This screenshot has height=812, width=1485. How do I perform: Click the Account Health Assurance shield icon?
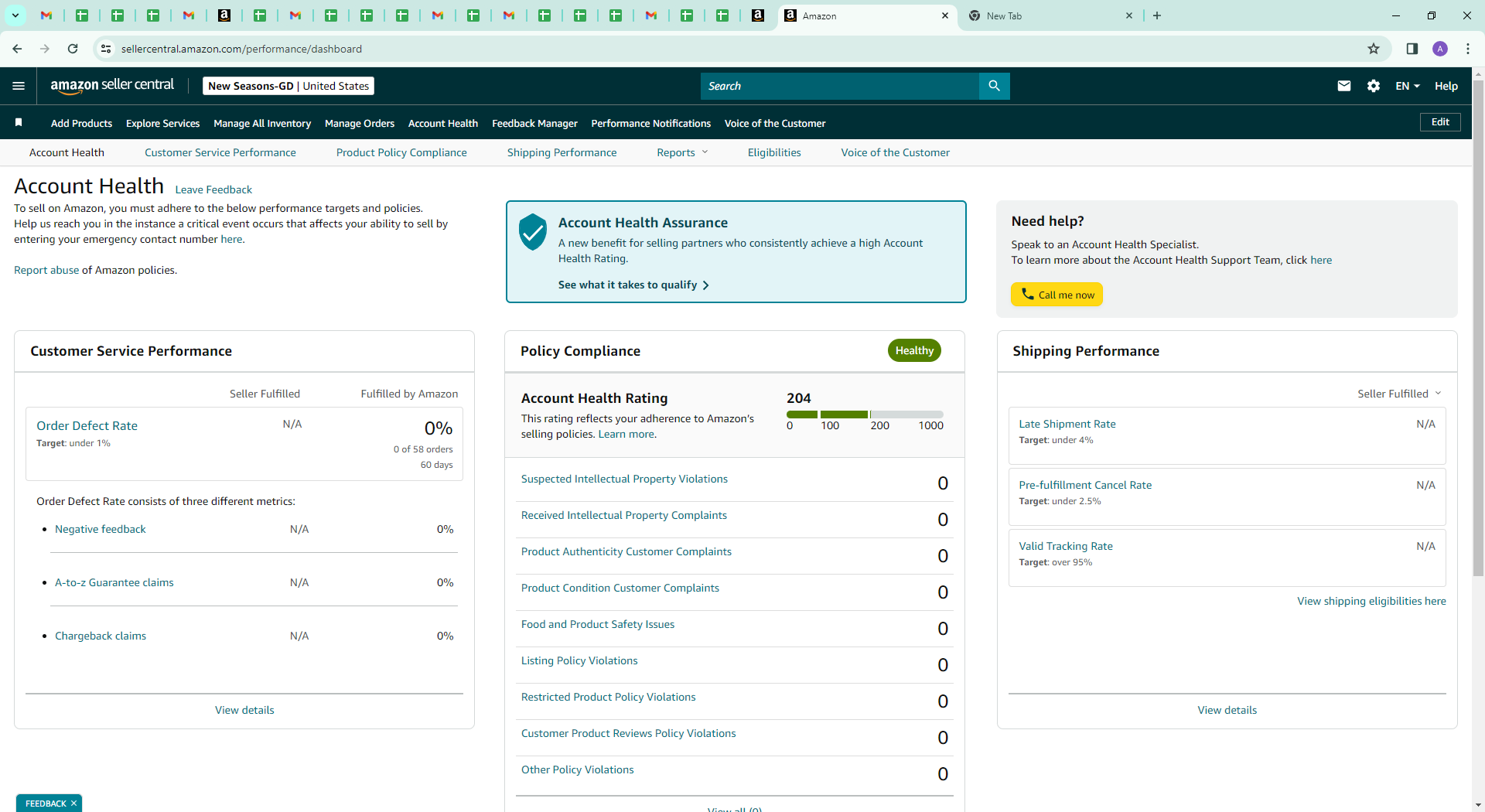[x=533, y=232]
